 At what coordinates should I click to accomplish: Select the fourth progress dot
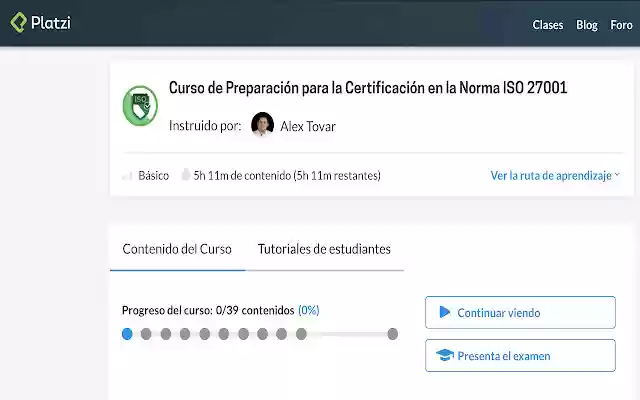coord(185,334)
